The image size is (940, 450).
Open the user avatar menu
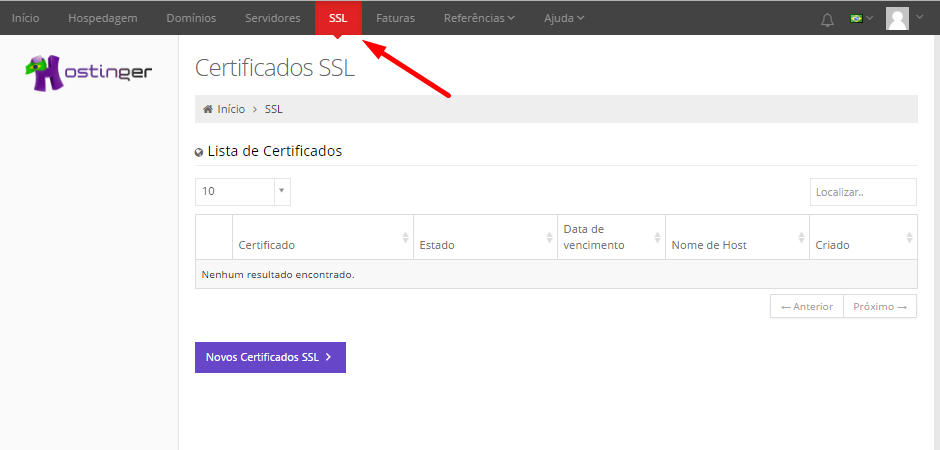[903, 18]
